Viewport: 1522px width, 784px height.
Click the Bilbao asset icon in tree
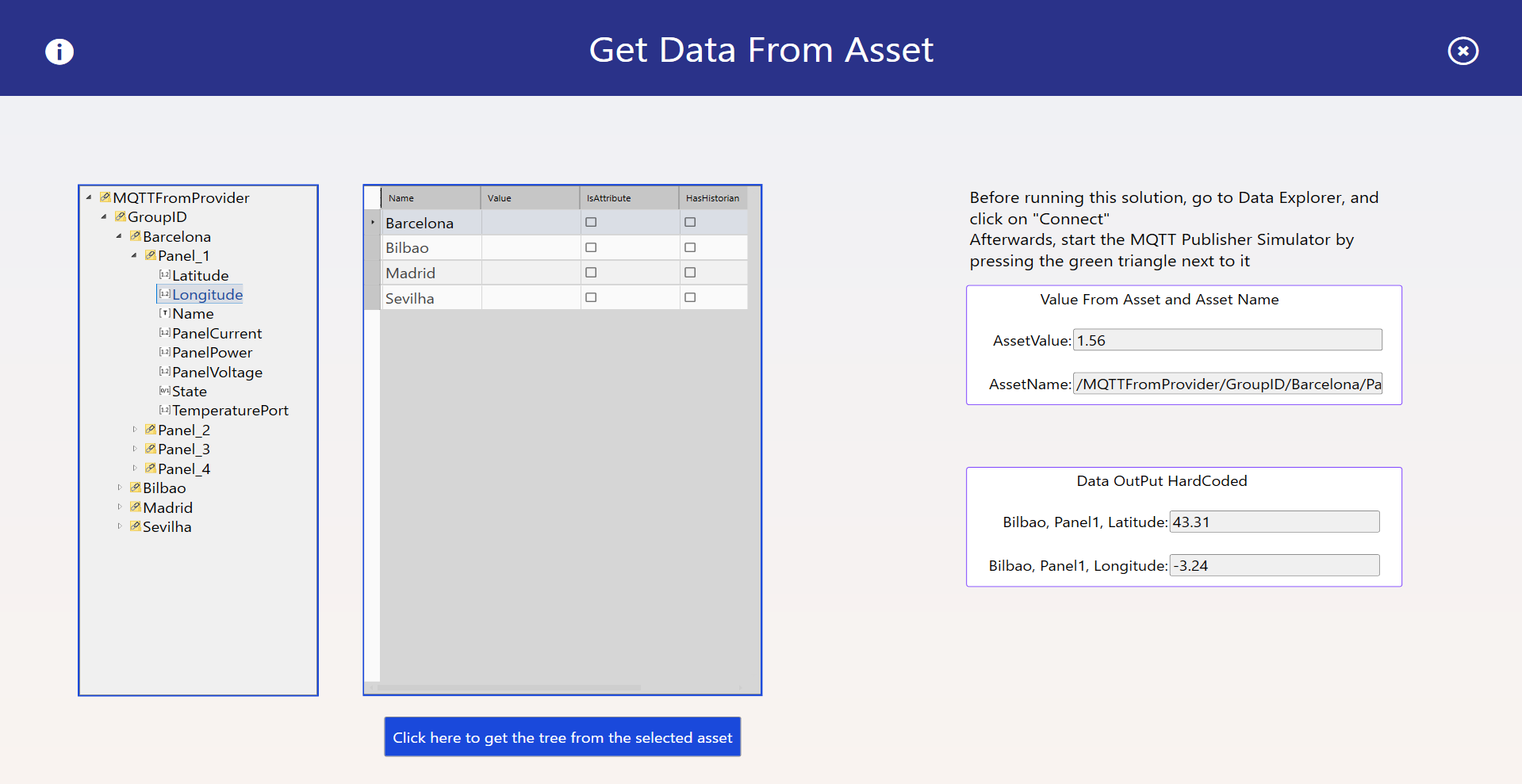pos(135,488)
